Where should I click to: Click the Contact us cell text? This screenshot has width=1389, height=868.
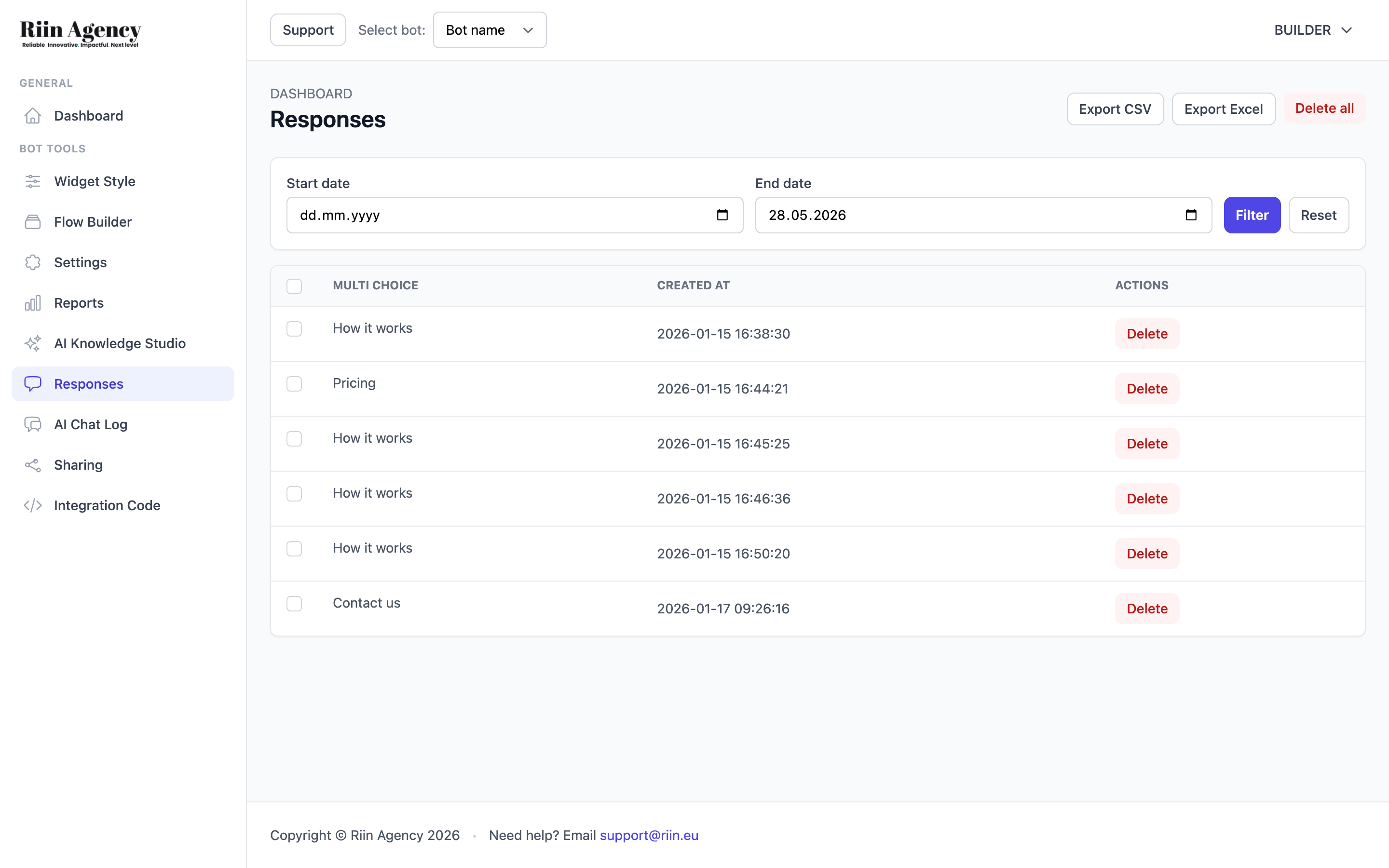[367, 603]
